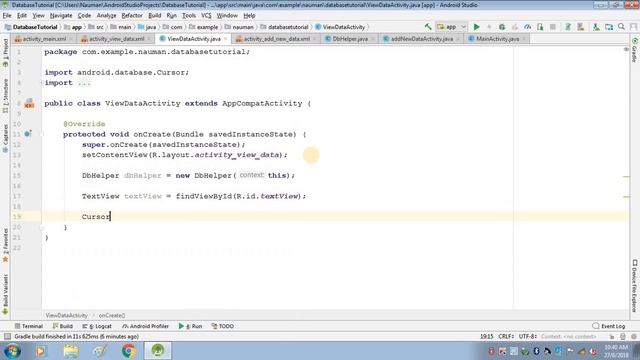640x360 pixels.
Task: Switch to DbHelper.java tab
Action: point(350,39)
